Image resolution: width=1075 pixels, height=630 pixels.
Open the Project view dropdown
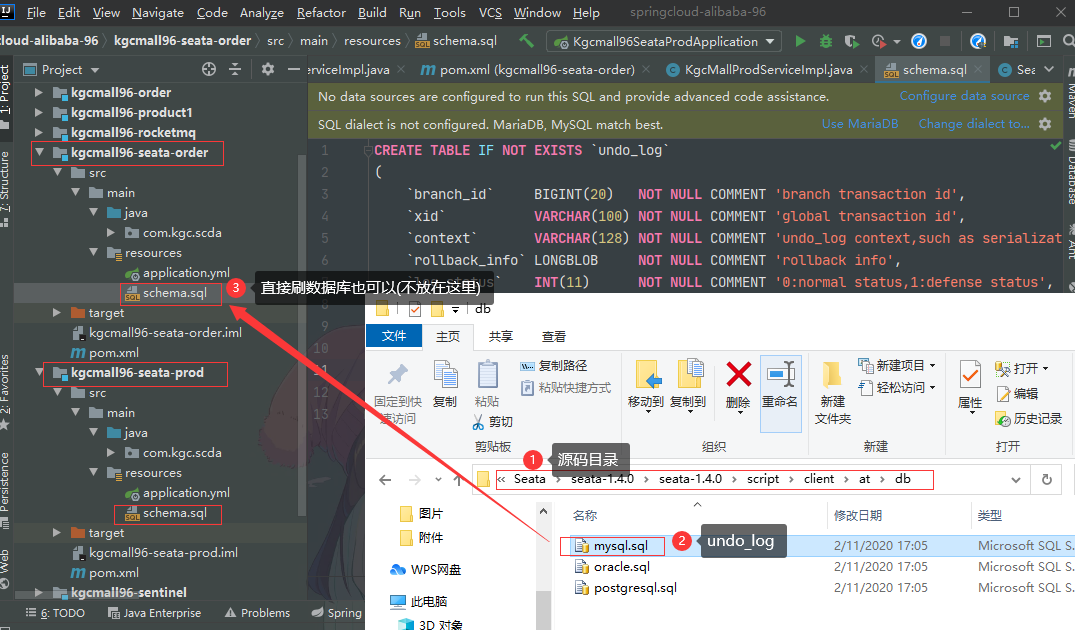(x=95, y=70)
